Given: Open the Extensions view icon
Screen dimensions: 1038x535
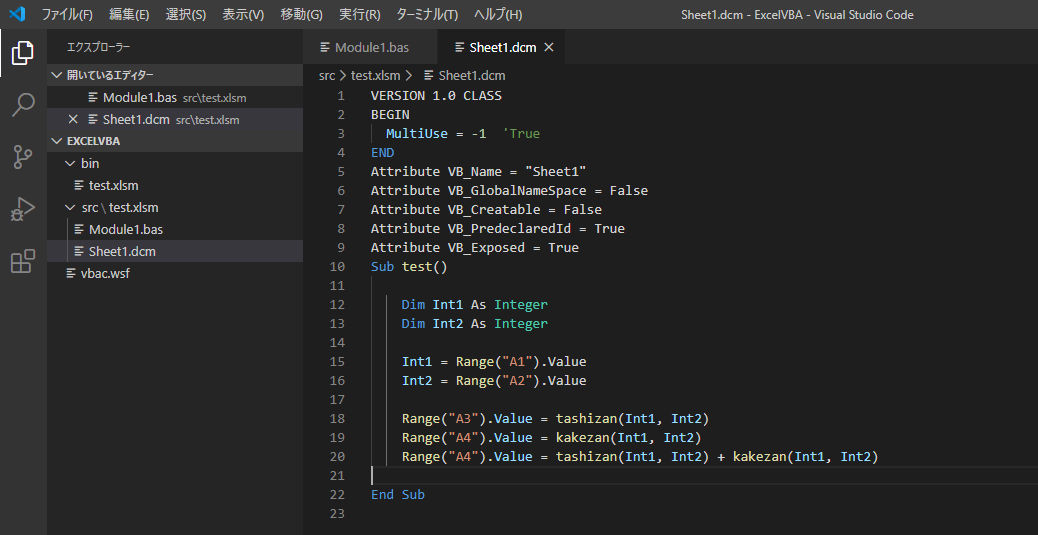Looking at the screenshot, I should coord(23,262).
